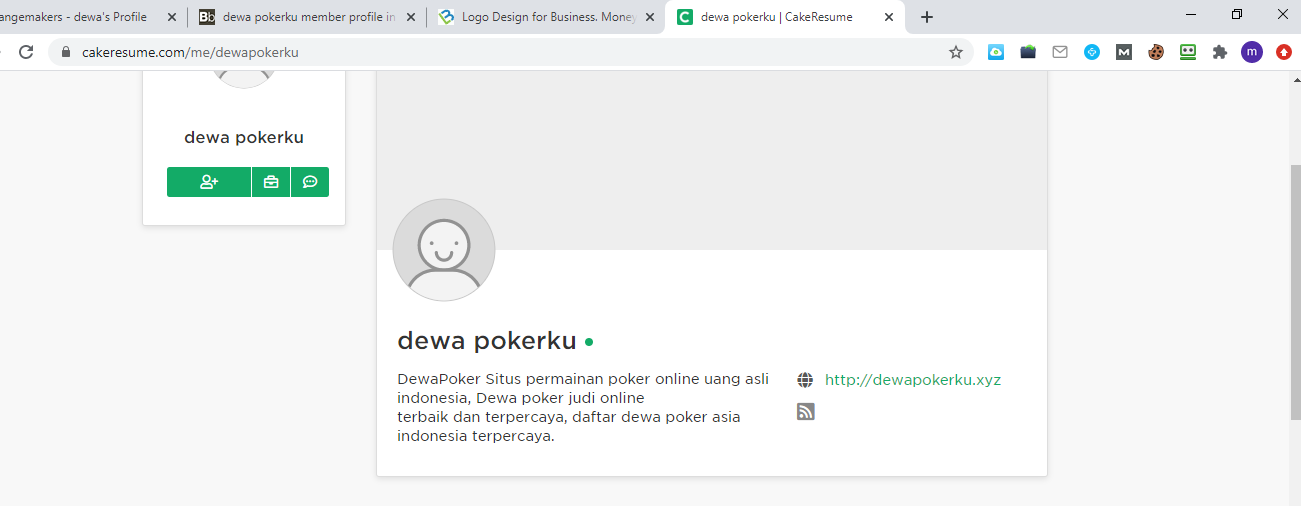Open the cookie extension icon
This screenshot has height=506, width=1301.
pos(1156,52)
